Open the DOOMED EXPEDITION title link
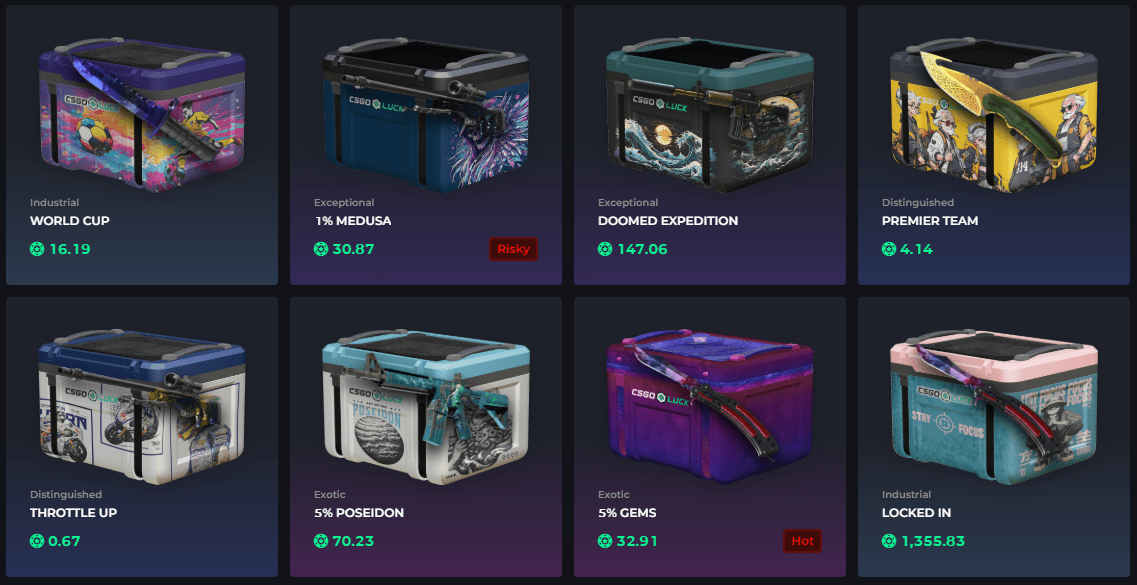 pyautogui.click(x=668, y=220)
